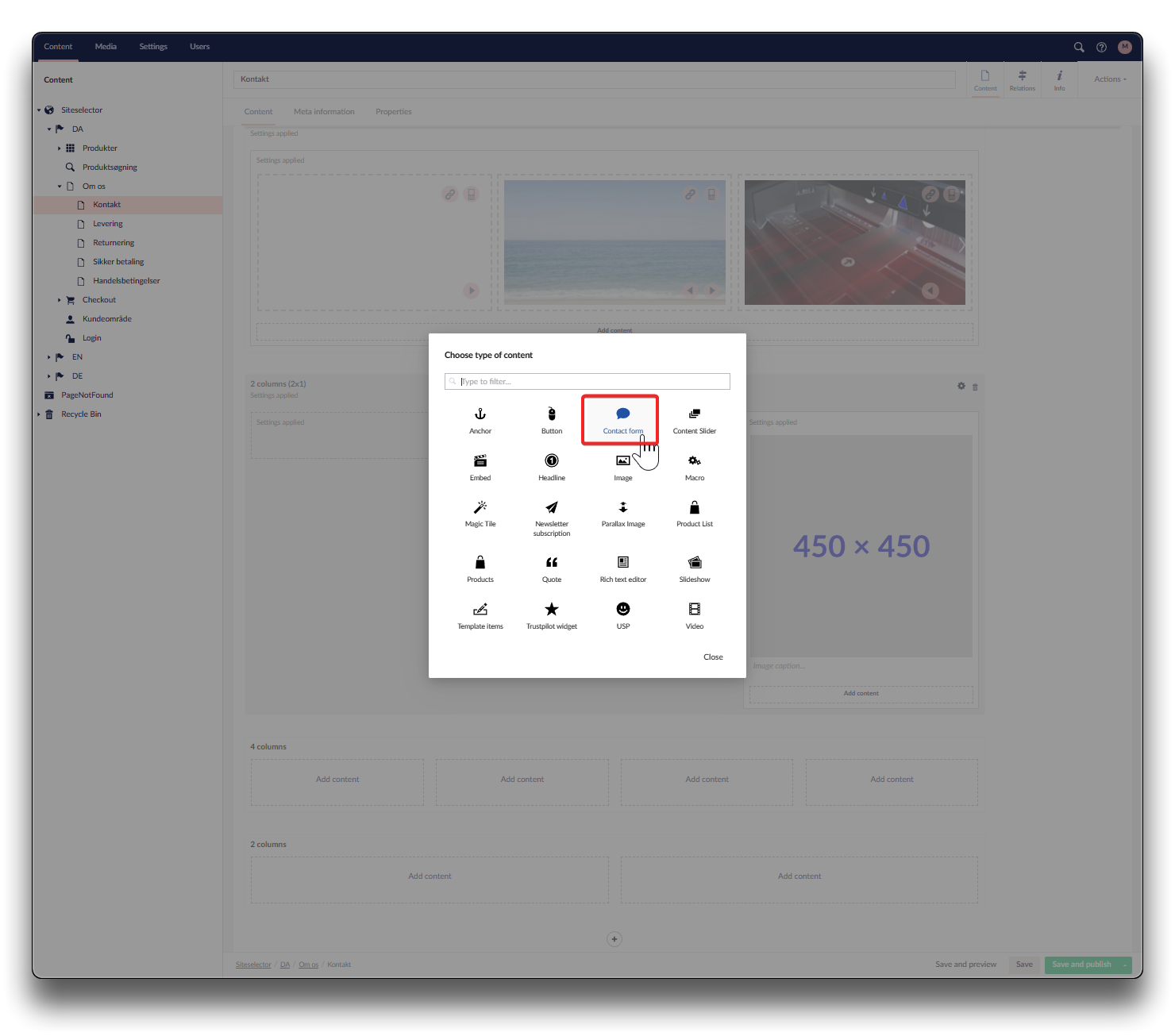Select the Template items type
Image resolution: width=1175 pixels, height=1036 pixels.
coord(480,616)
